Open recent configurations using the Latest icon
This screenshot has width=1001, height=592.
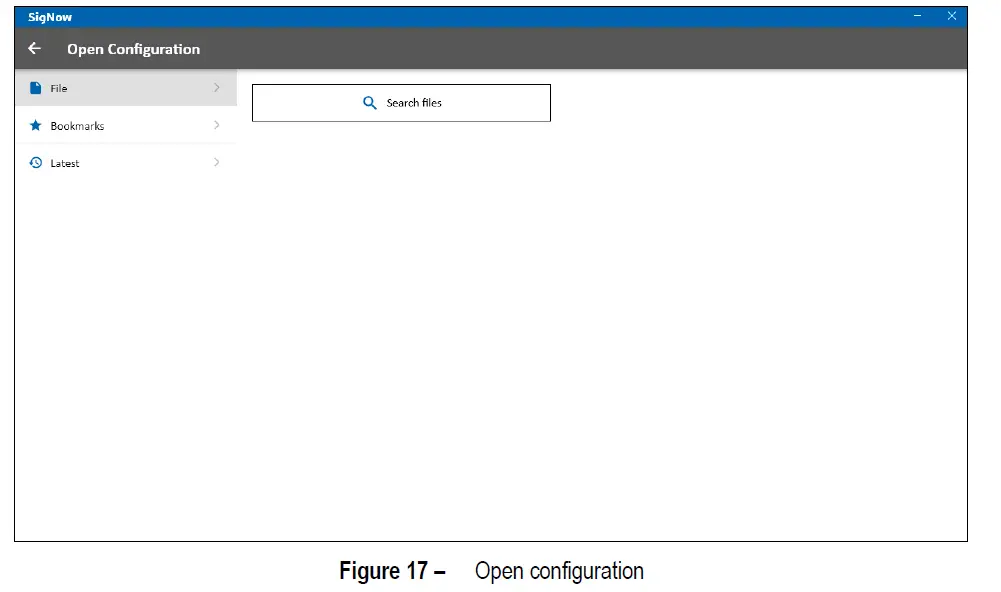click(36, 162)
